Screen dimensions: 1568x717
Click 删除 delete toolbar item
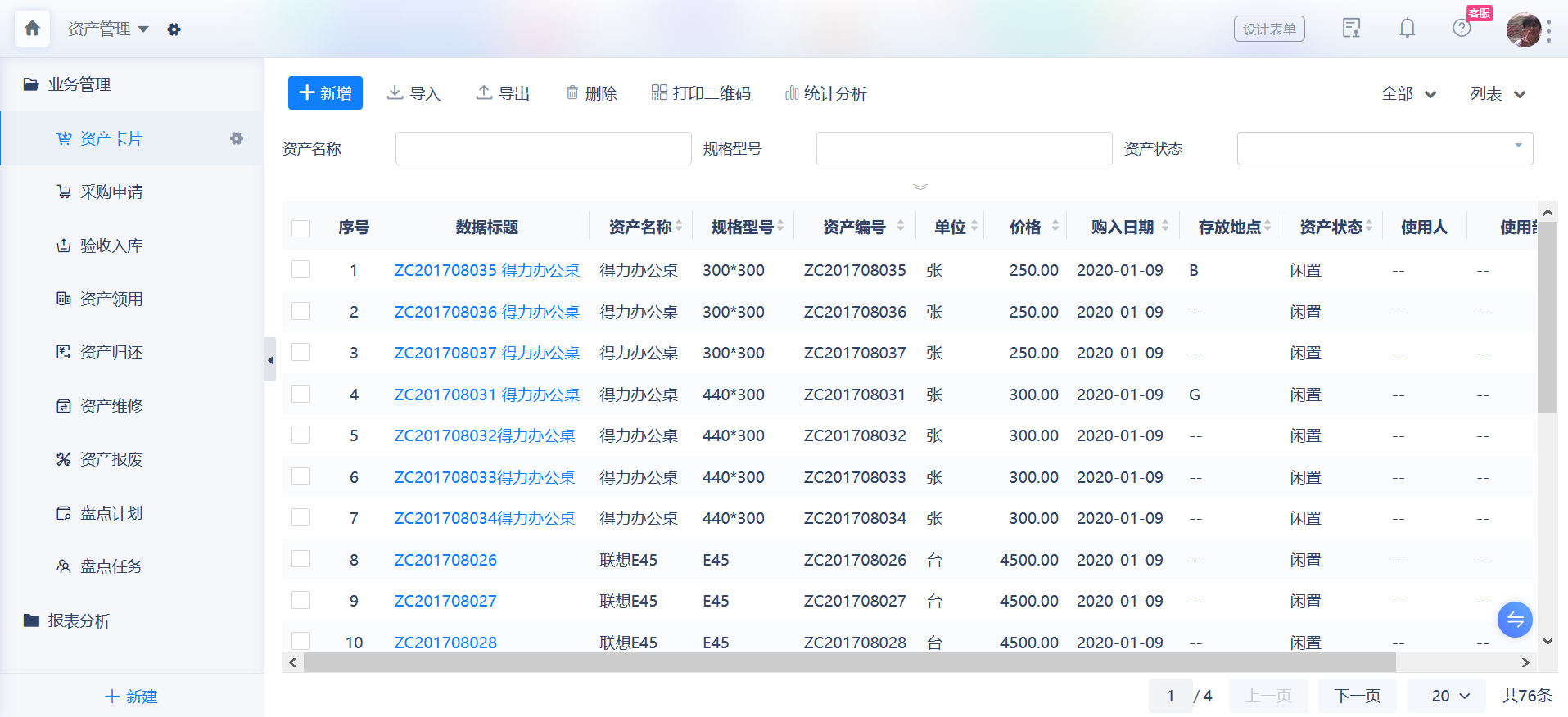tap(591, 93)
